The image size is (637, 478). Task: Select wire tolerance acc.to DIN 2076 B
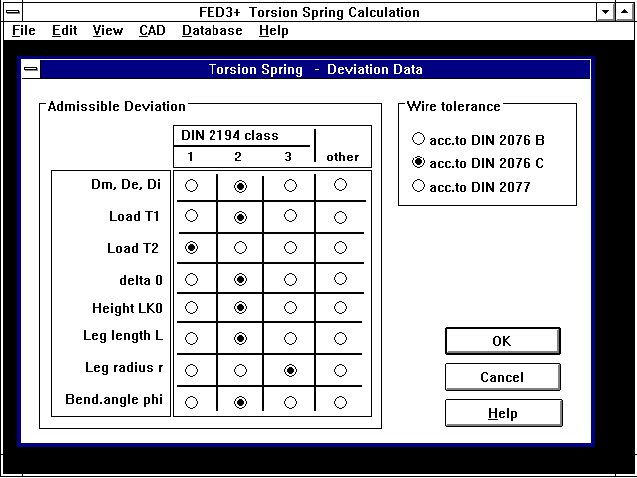click(418, 139)
